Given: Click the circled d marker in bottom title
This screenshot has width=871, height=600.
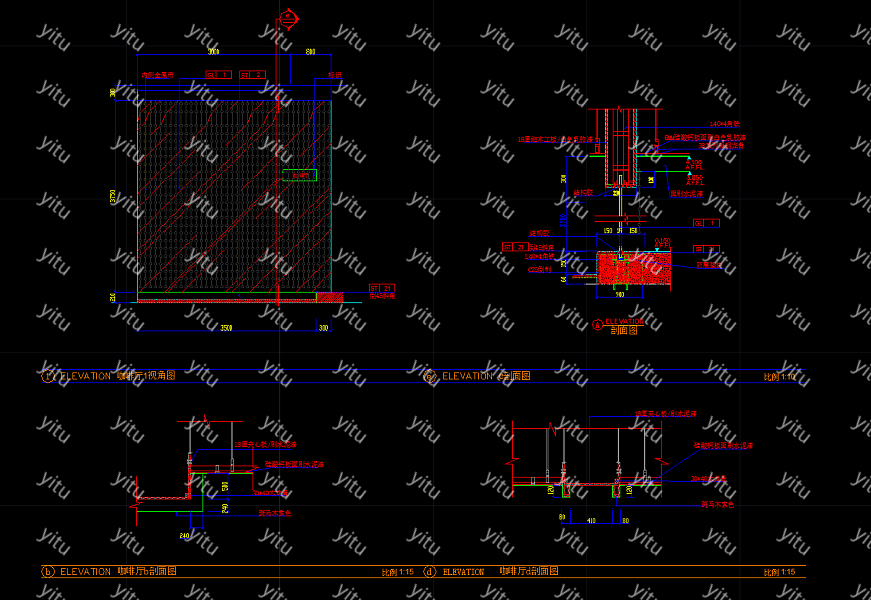Looking at the screenshot, I should pos(429,572).
